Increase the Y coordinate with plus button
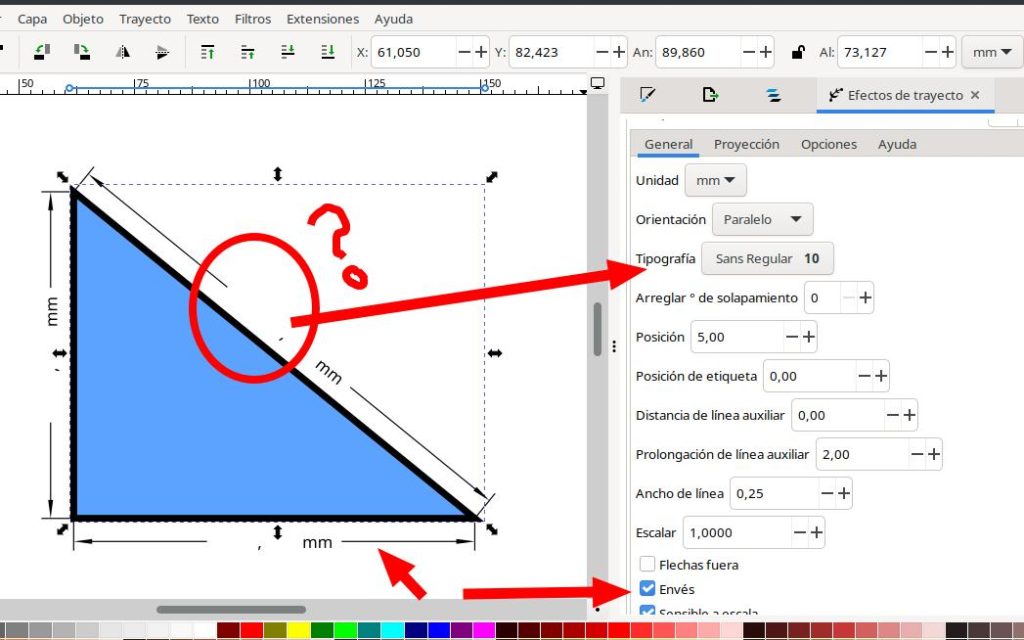 (x=619, y=52)
